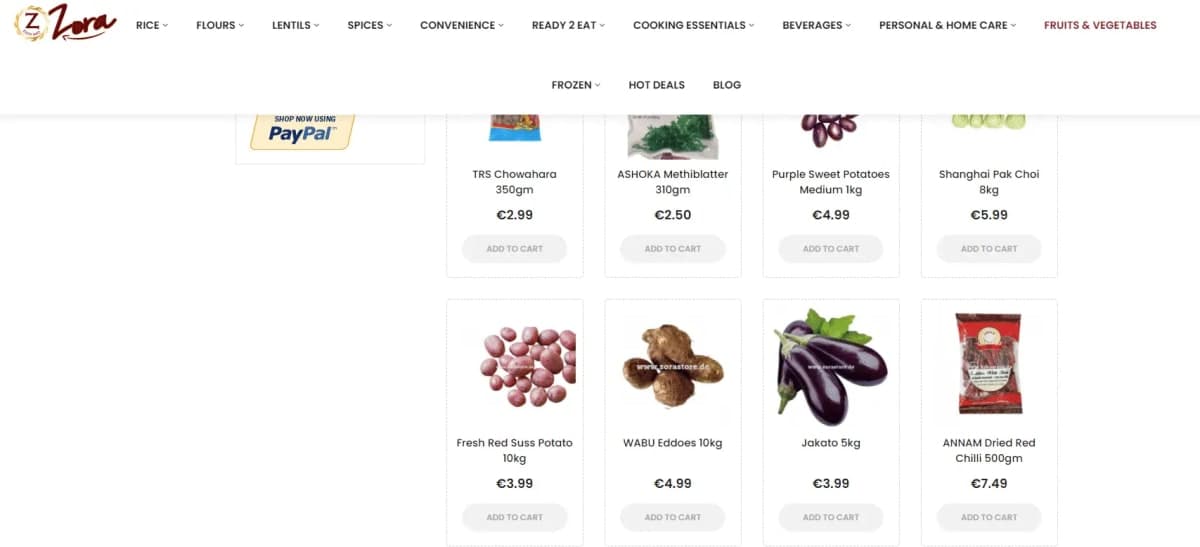Image resolution: width=1200 pixels, height=547 pixels.
Task: Add ANNAM Dried Red Chilli to cart
Action: [989, 517]
